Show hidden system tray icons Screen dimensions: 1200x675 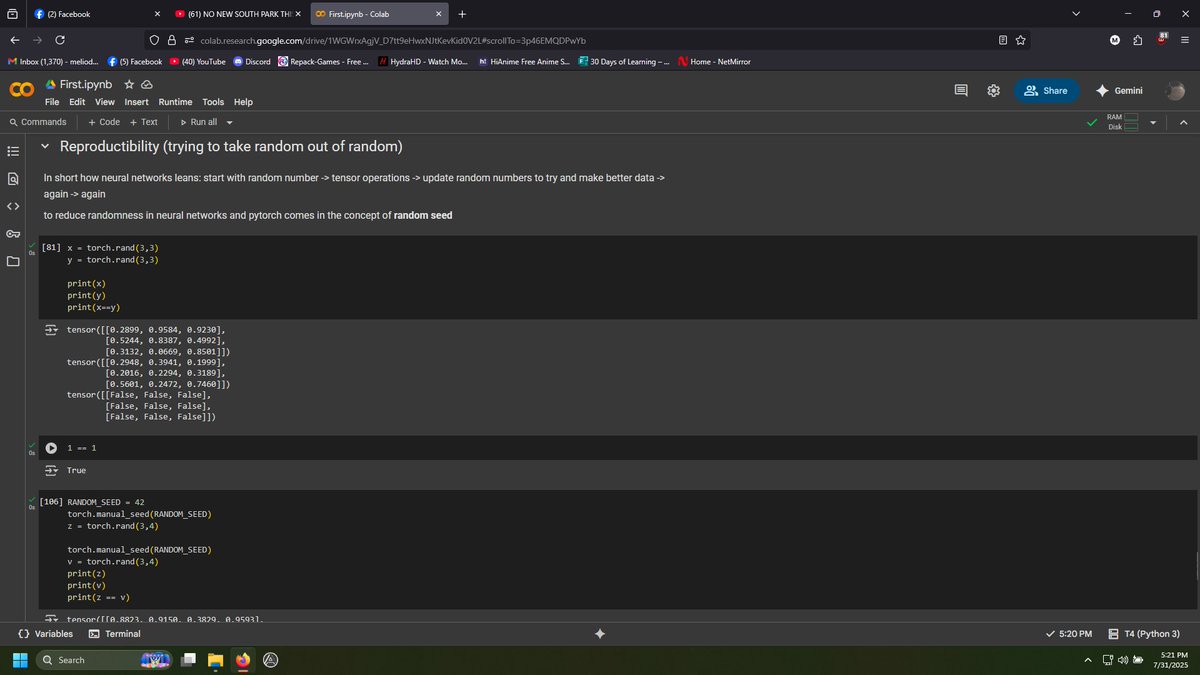coord(1088,660)
